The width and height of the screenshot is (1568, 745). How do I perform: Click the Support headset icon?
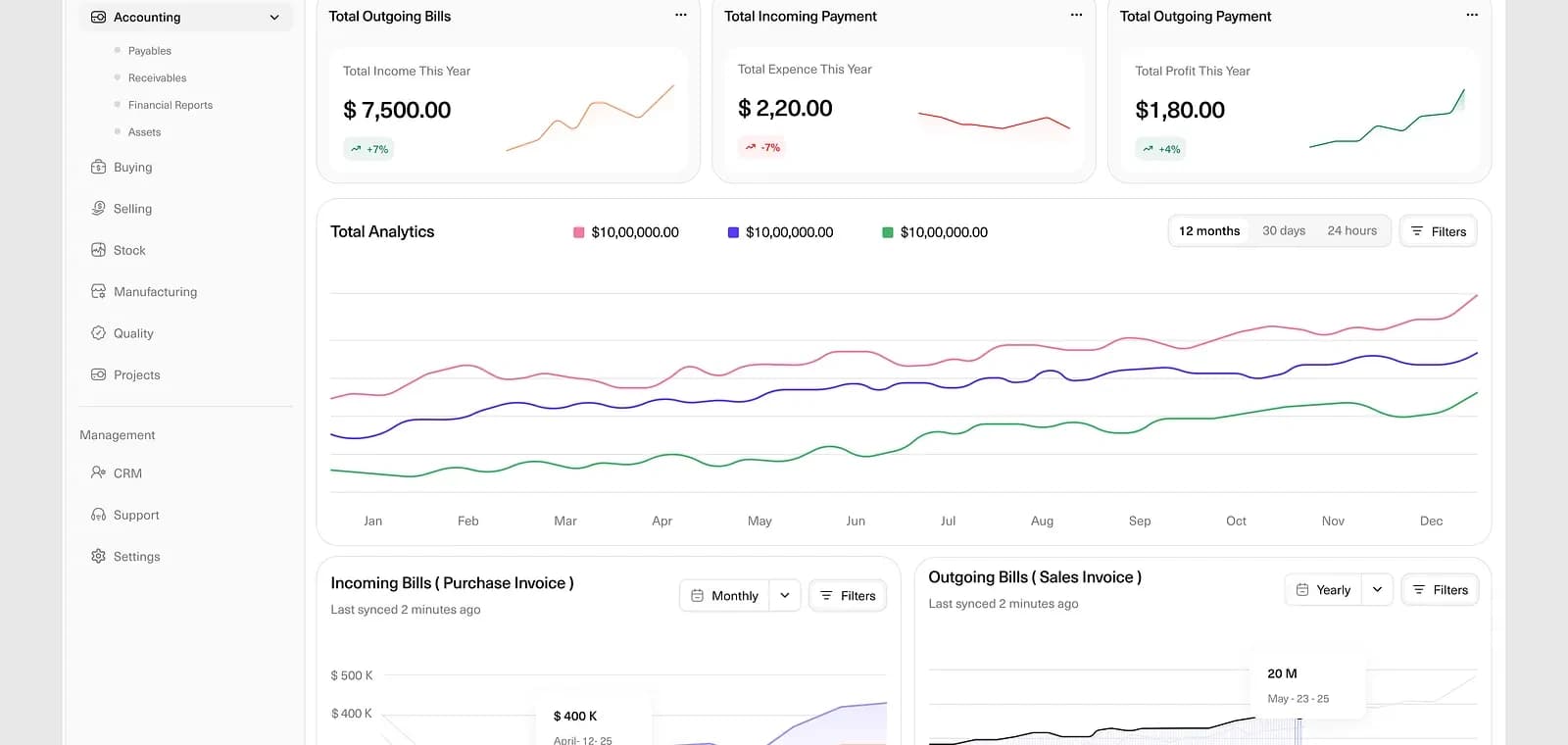(x=98, y=515)
